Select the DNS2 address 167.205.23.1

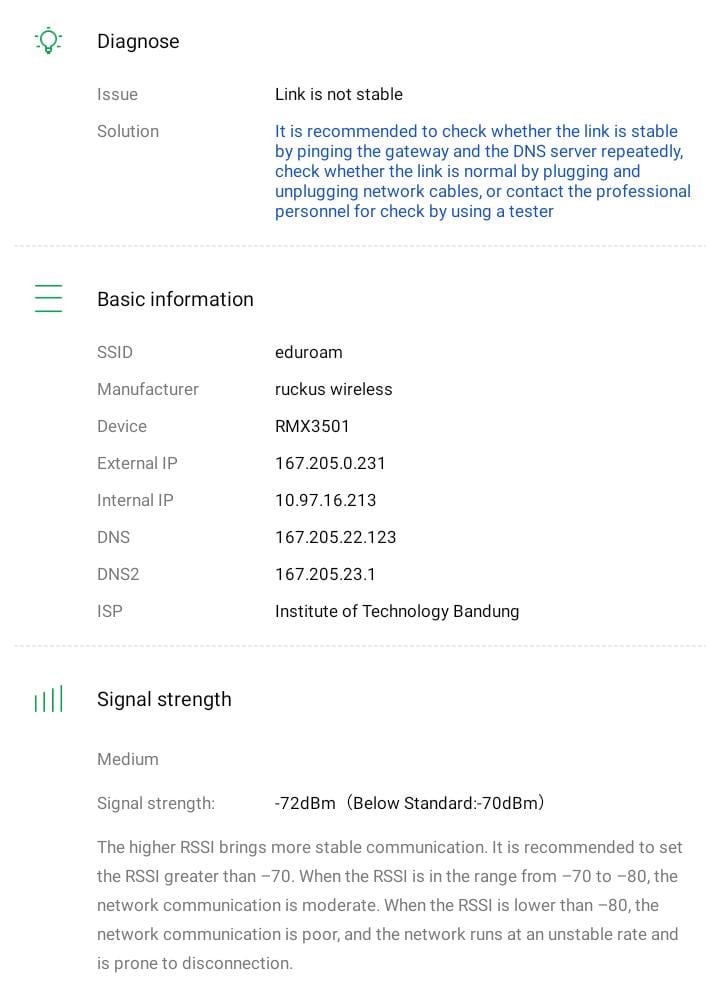point(326,574)
